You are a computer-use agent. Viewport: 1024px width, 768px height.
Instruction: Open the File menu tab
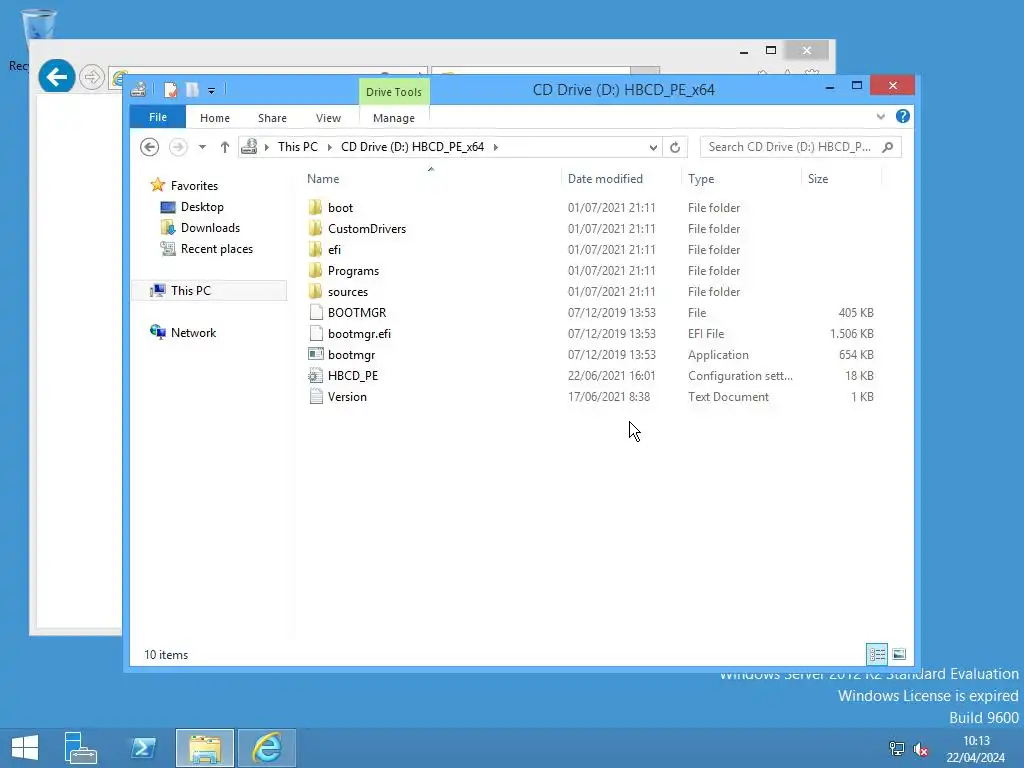(x=158, y=117)
